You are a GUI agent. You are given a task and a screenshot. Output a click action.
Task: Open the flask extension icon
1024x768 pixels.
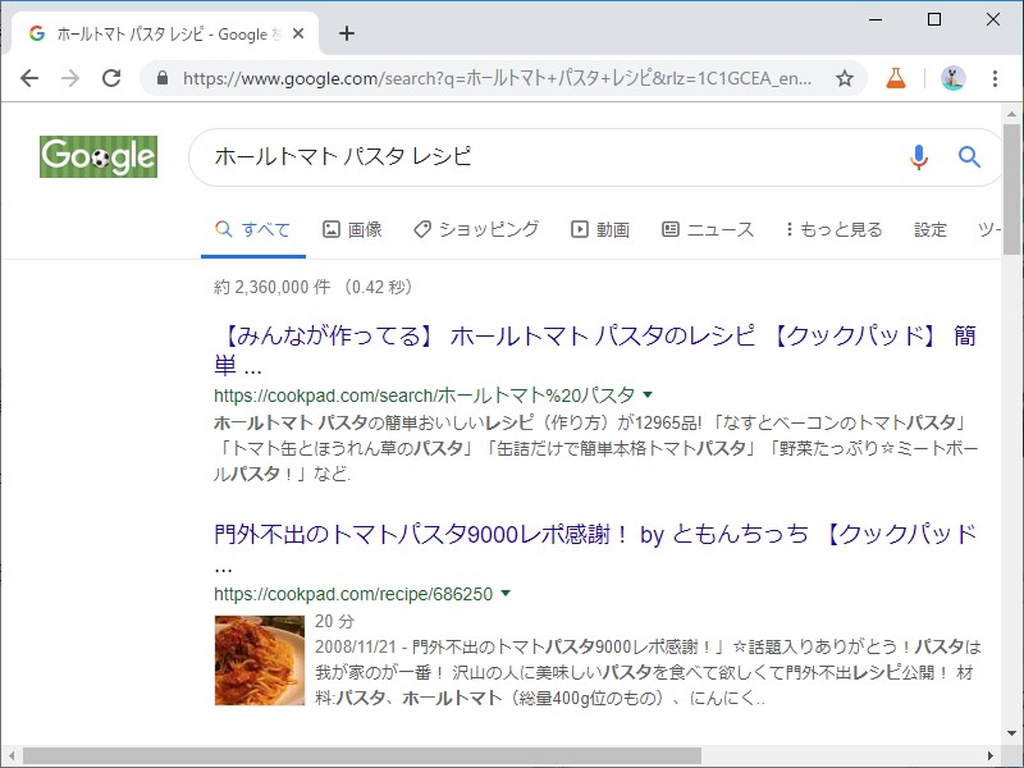pyautogui.click(x=896, y=78)
